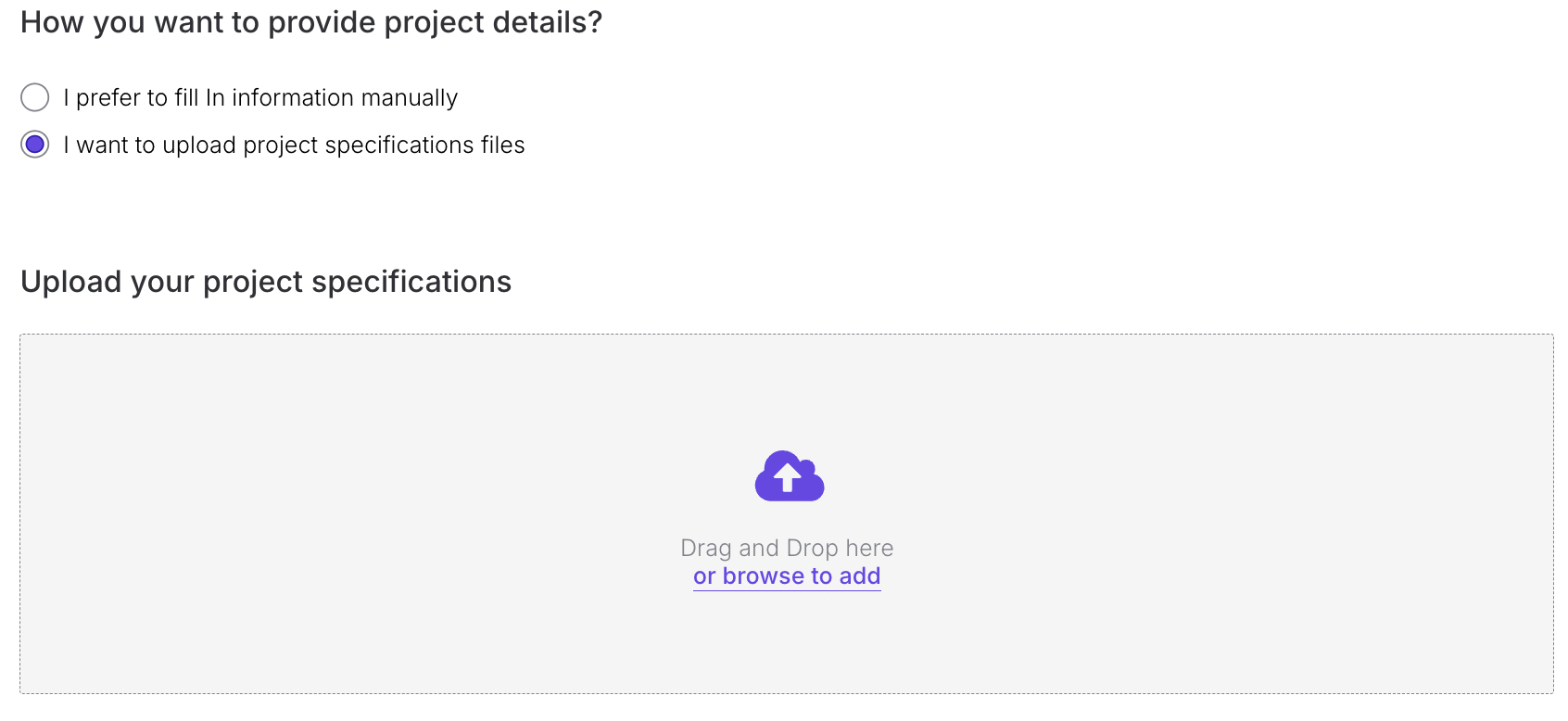
Task: Click the word "or" in the browse link
Action: [x=704, y=576]
